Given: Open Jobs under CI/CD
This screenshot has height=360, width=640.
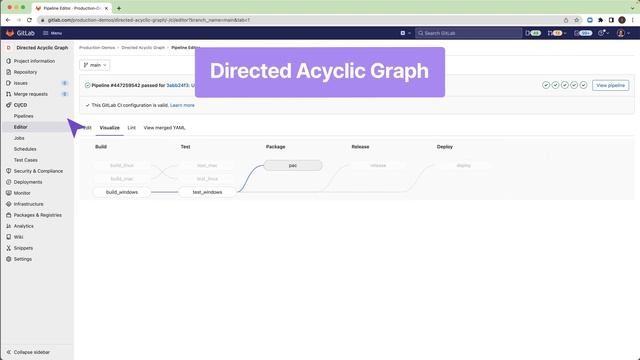Looking at the screenshot, I should [19, 138].
